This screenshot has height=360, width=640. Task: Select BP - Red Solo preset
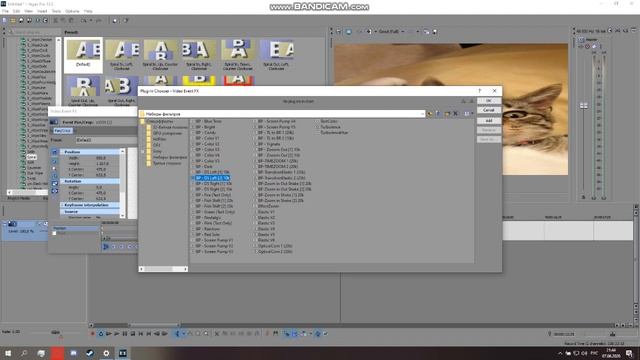tap(207, 235)
